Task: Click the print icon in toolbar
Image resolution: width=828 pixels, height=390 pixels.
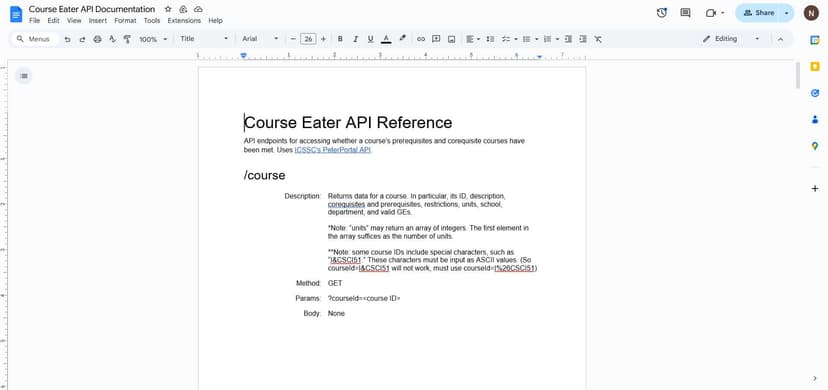Action: [x=97, y=39]
